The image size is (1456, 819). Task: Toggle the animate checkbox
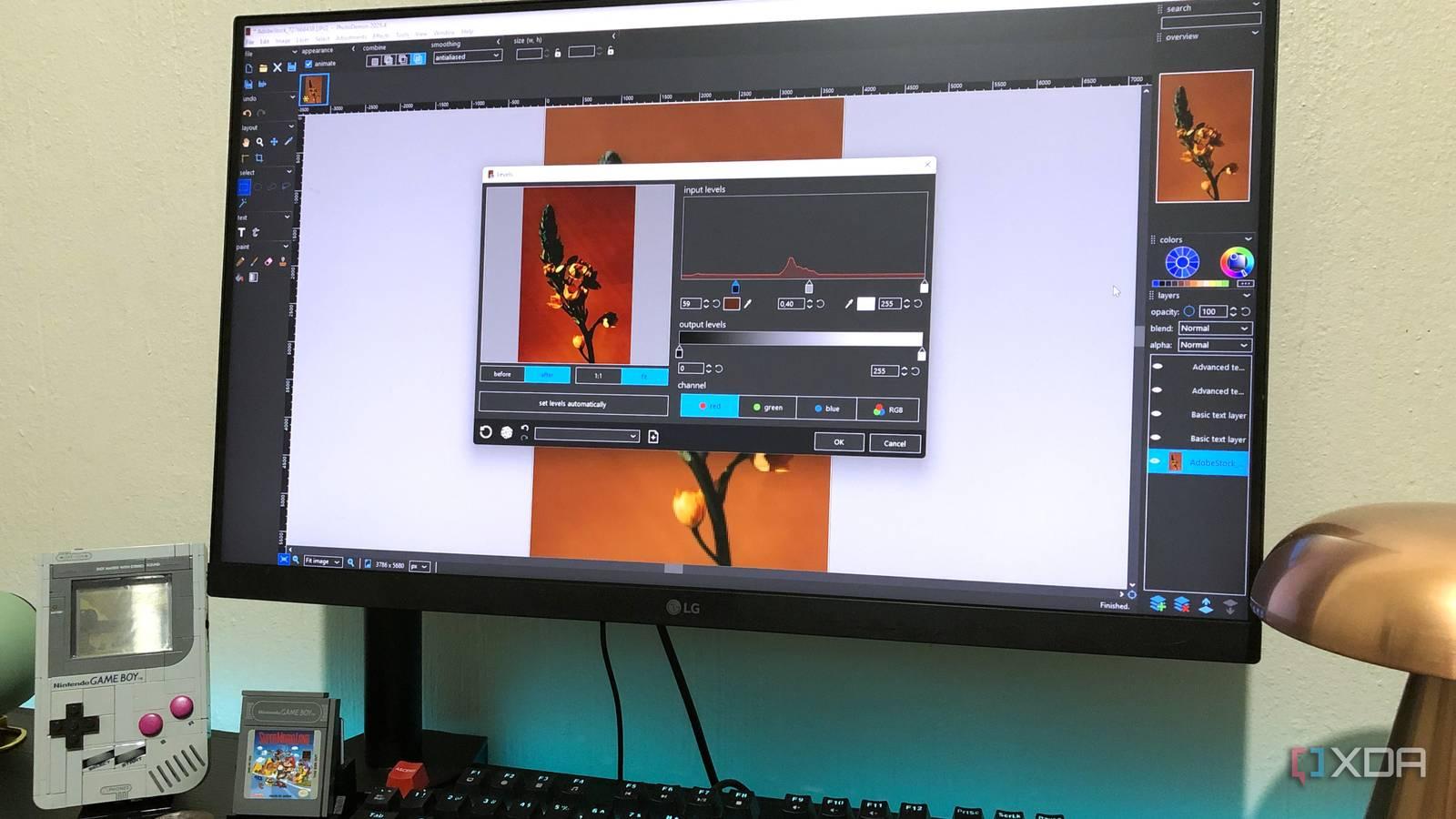pyautogui.click(x=309, y=64)
